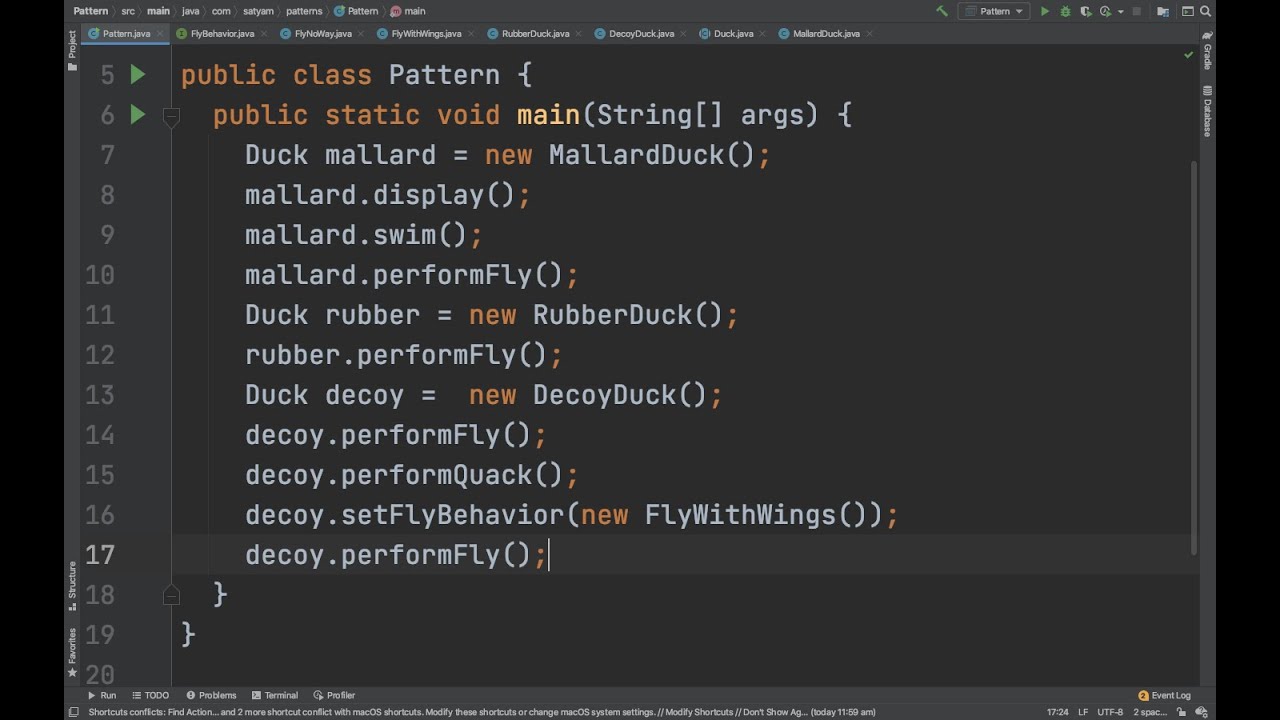Change UTF-8 file encoding in status bar
Screen dimensions: 1280x720
pos(1110,712)
